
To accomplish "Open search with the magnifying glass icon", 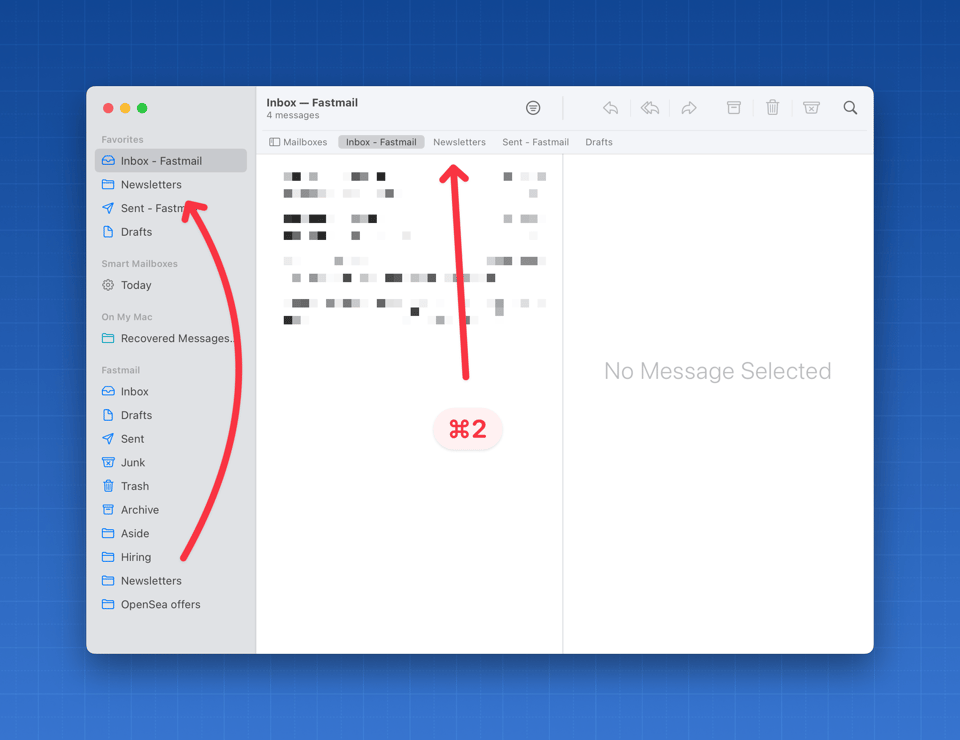I will [850, 108].
